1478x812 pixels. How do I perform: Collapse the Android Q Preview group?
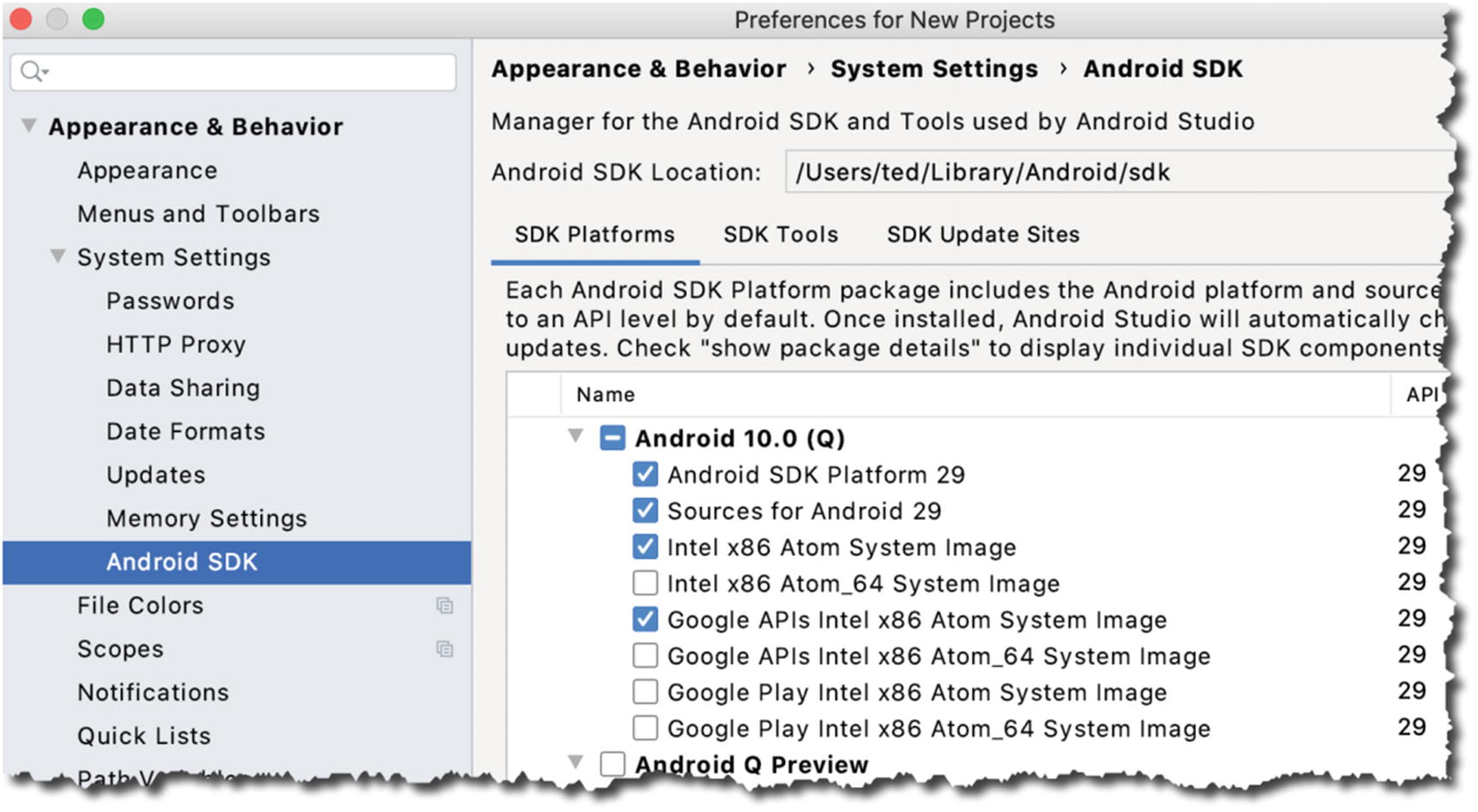click(576, 761)
